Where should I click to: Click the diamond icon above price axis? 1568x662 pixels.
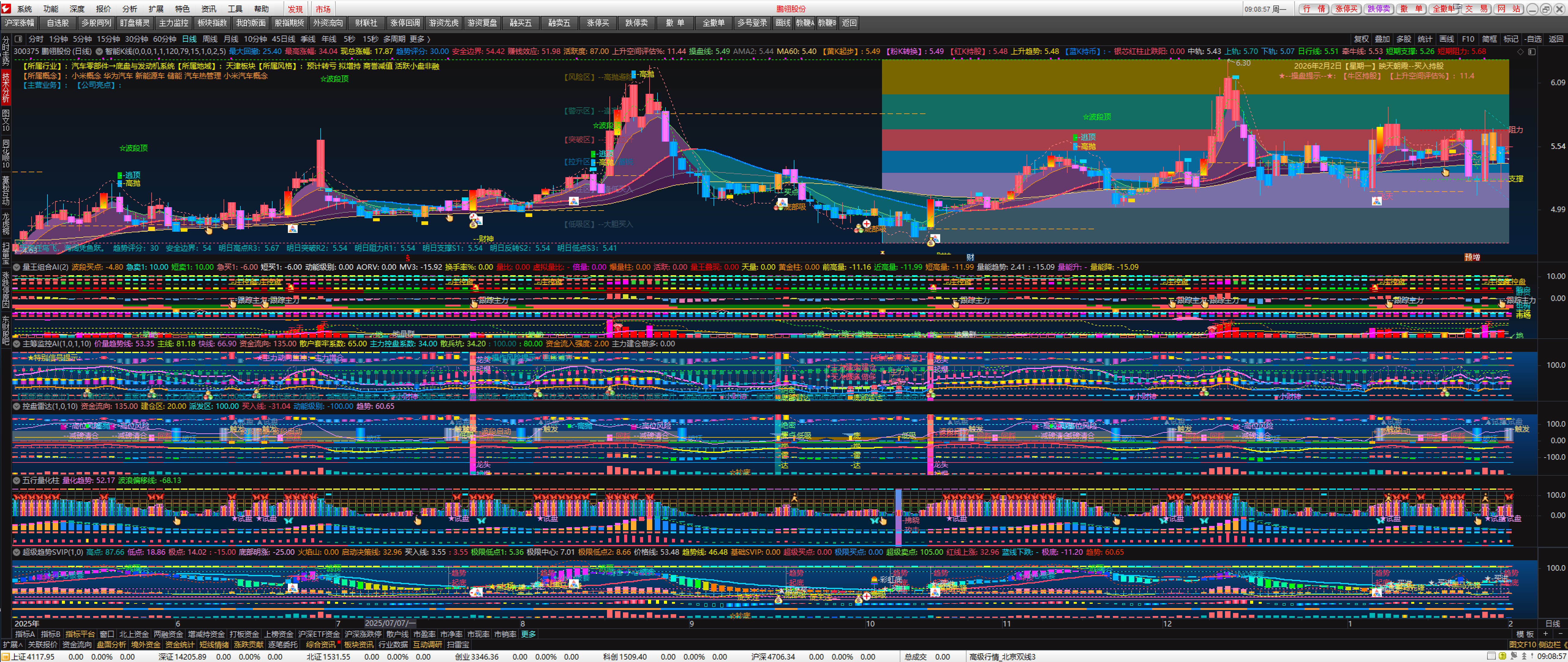coord(1521,52)
